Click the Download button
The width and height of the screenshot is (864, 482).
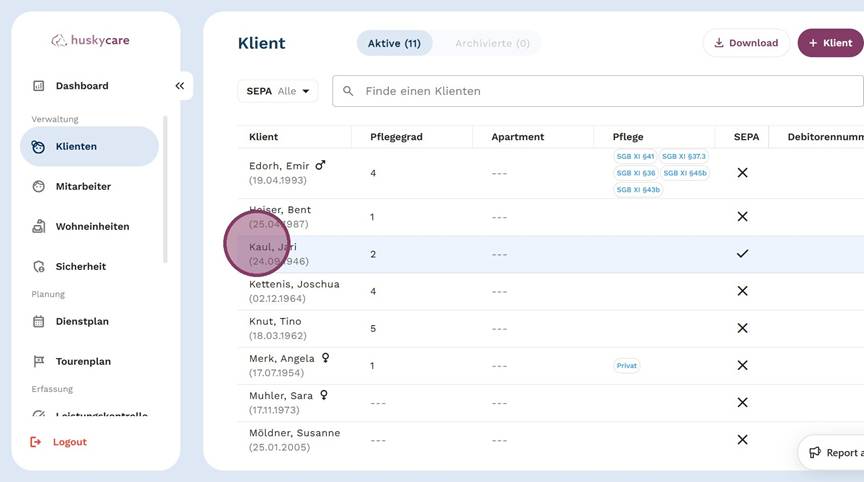point(746,43)
